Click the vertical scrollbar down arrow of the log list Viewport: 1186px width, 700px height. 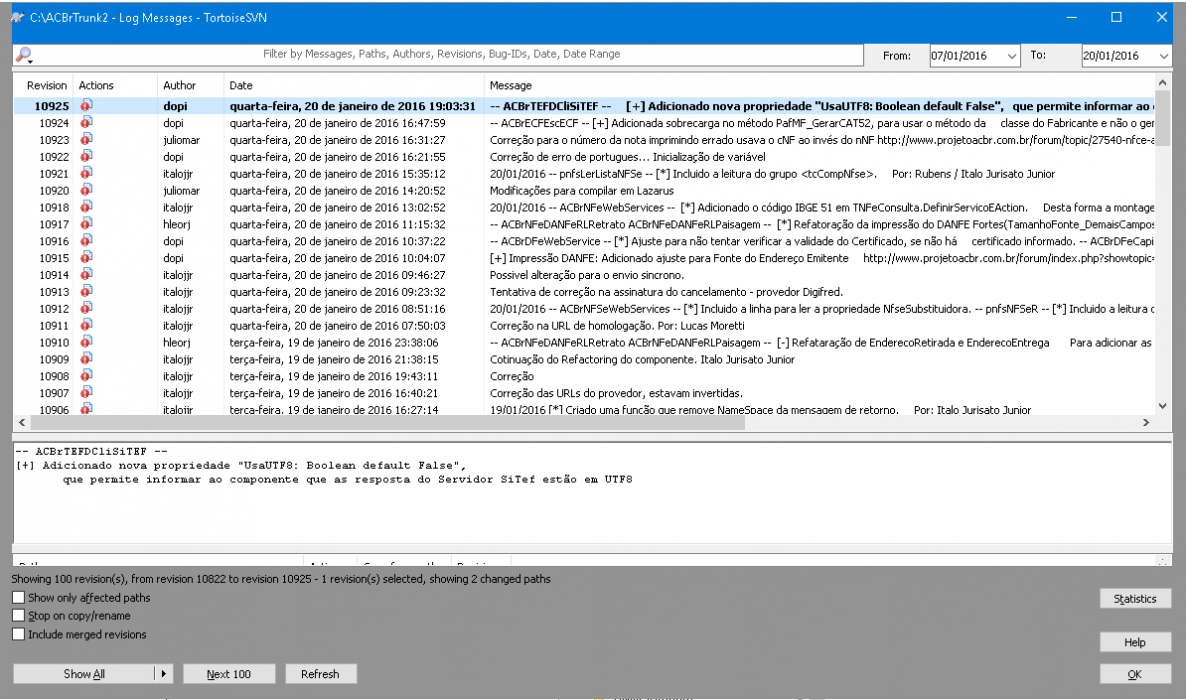pos(1163,406)
